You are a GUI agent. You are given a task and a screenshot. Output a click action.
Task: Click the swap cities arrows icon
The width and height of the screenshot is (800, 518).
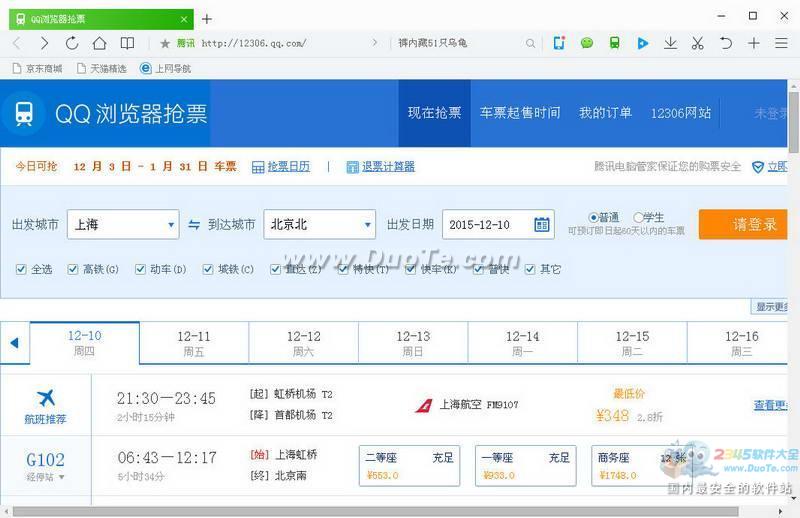click(194, 224)
